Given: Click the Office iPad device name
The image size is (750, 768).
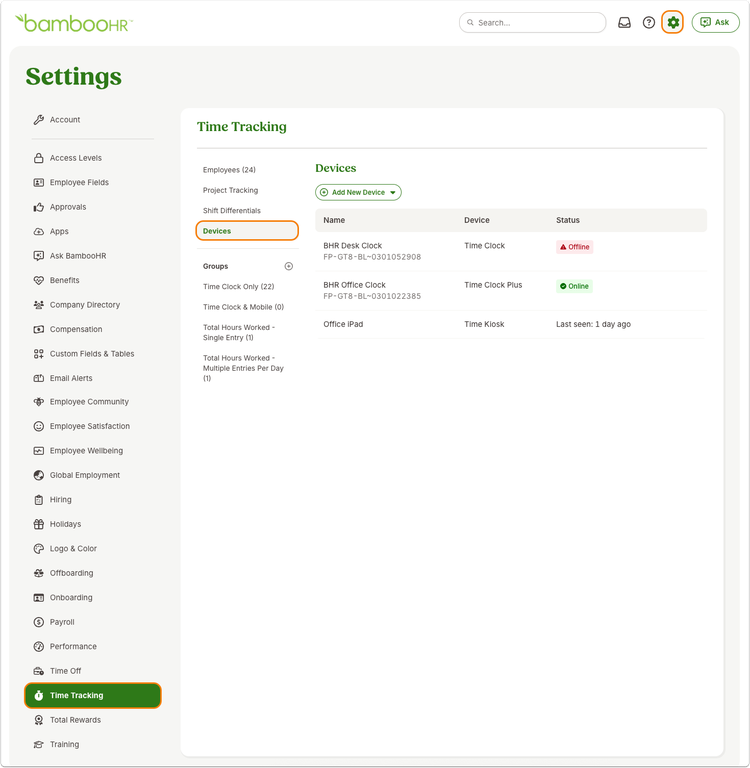Looking at the screenshot, I should coord(343,324).
